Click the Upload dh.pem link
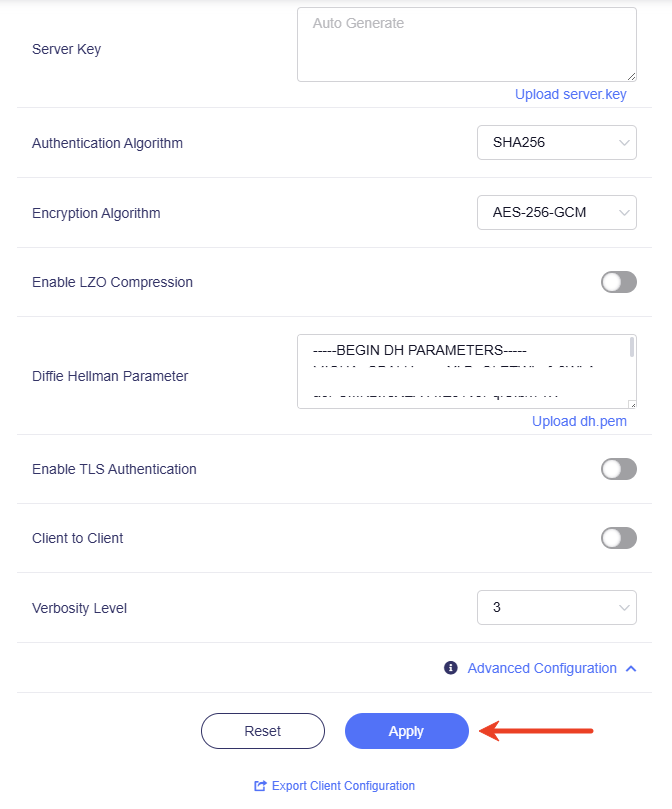The image size is (672, 809). pos(579,421)
